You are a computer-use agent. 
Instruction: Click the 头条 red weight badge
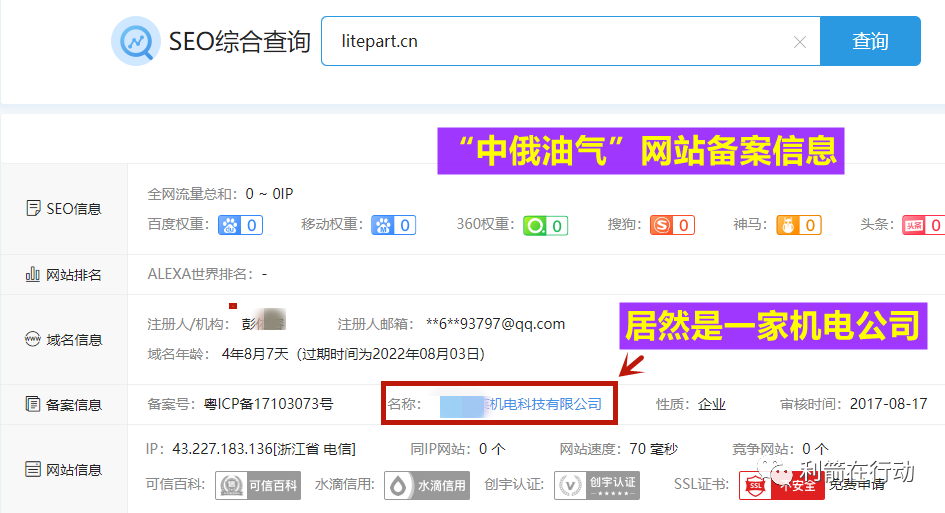pyautogui.click(x=923, y=225)
